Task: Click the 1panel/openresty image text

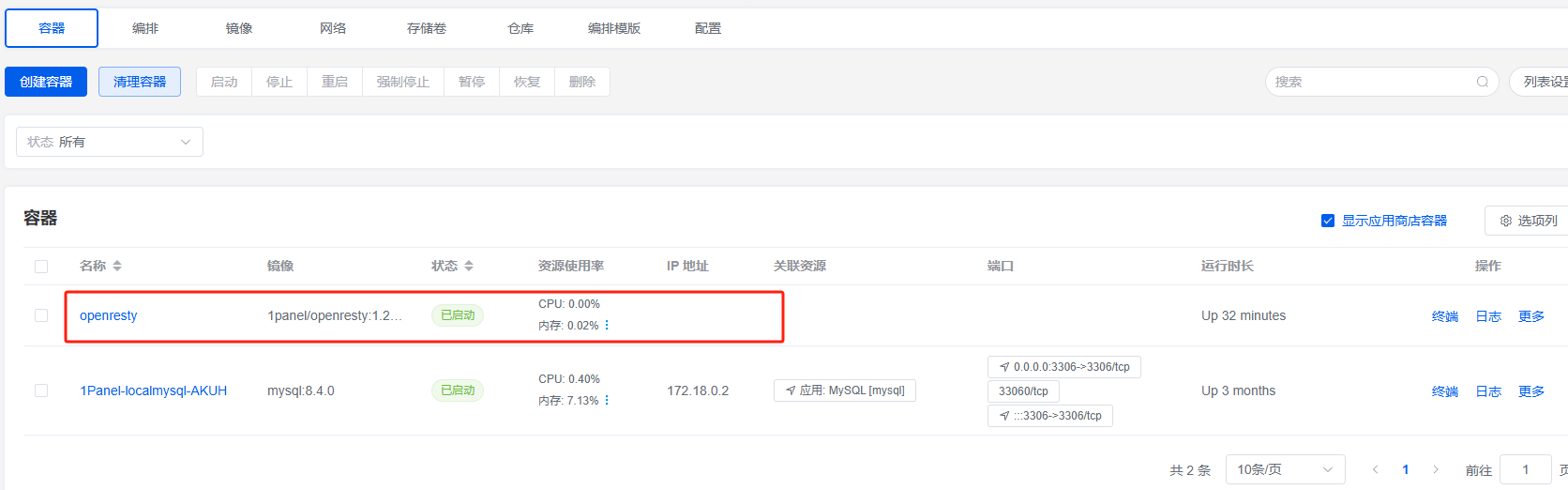Action: coord(335,315)
